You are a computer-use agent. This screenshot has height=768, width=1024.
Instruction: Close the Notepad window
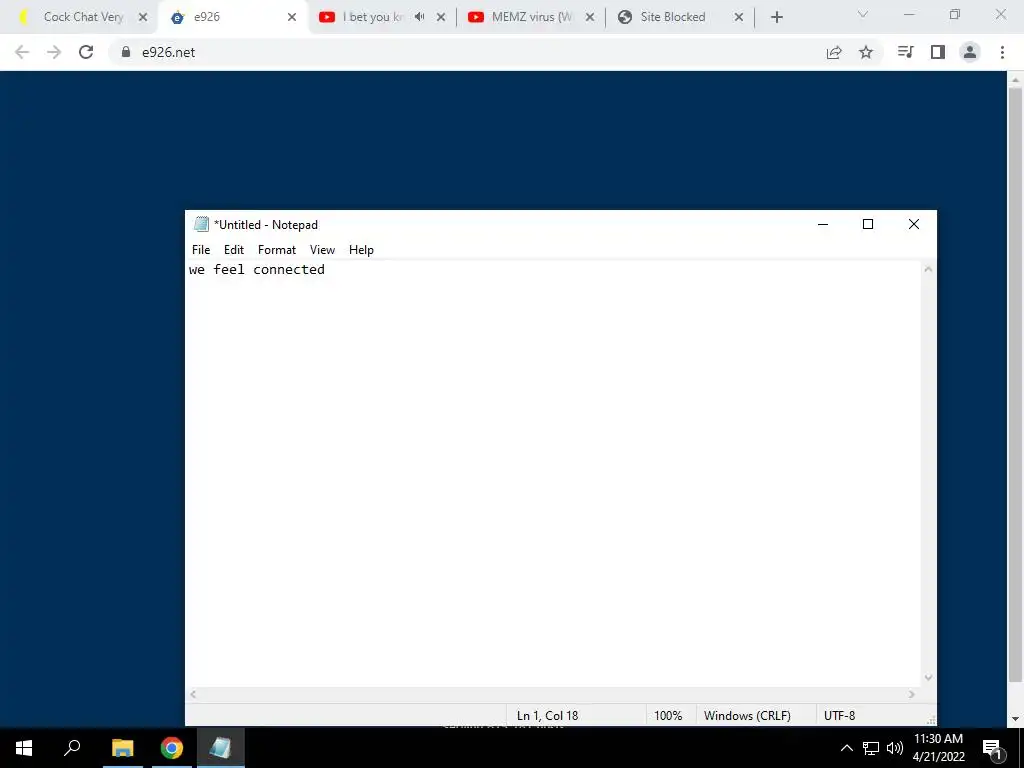point(914,224)
